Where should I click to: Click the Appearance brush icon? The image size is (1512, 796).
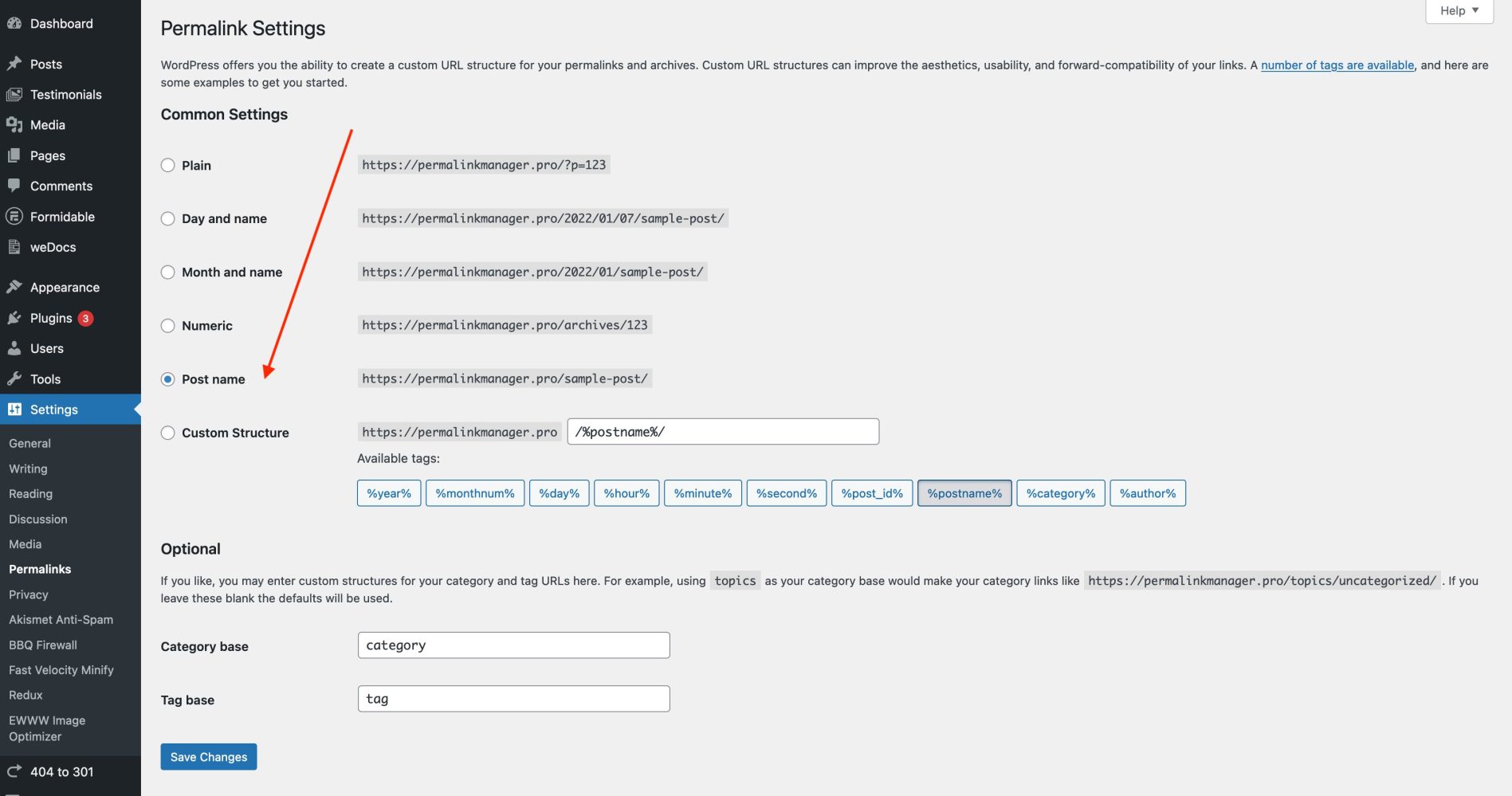point(14,286)
